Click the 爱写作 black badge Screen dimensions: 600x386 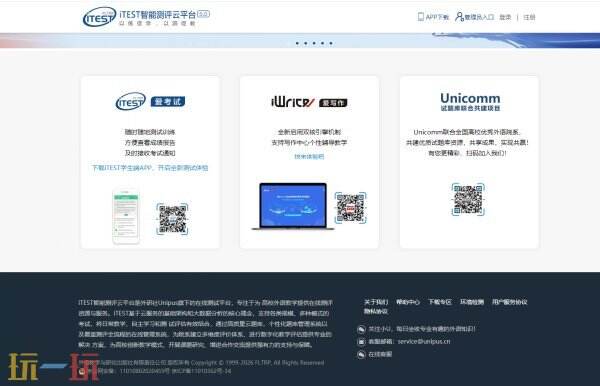(x=333, y=103)
